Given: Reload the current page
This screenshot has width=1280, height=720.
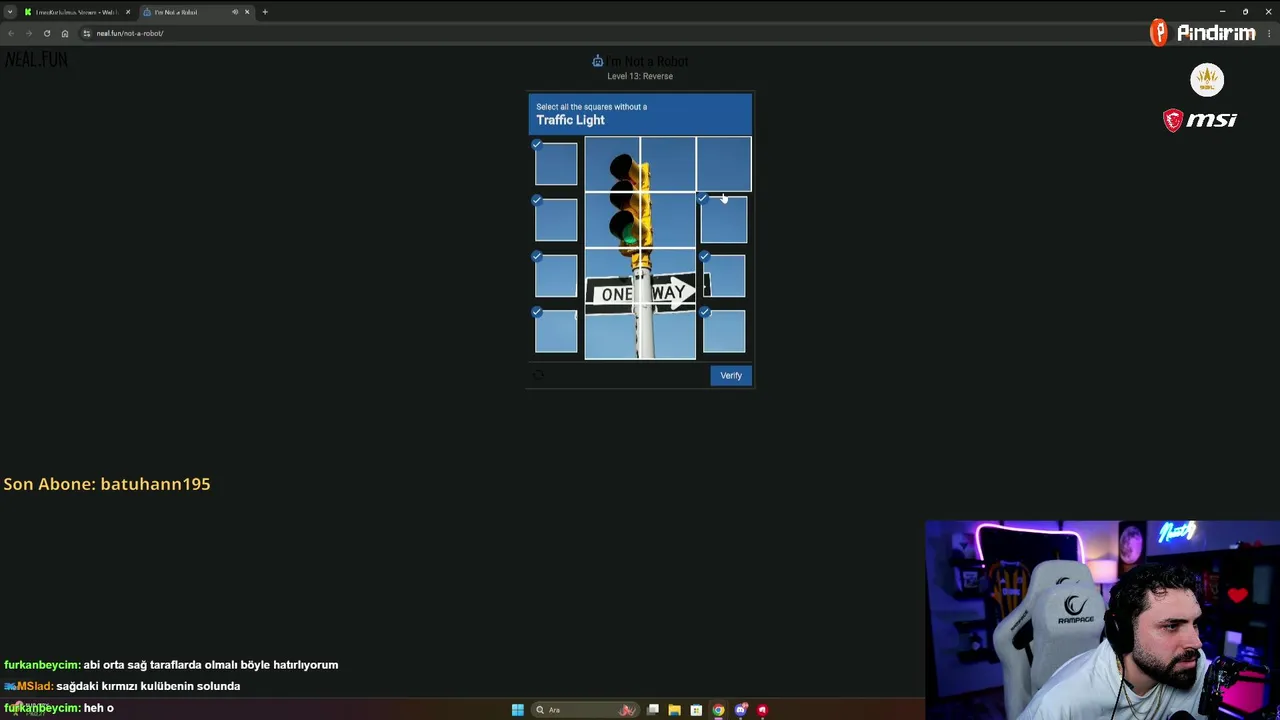Looking at the screenshot, I should tap(47, 33).
